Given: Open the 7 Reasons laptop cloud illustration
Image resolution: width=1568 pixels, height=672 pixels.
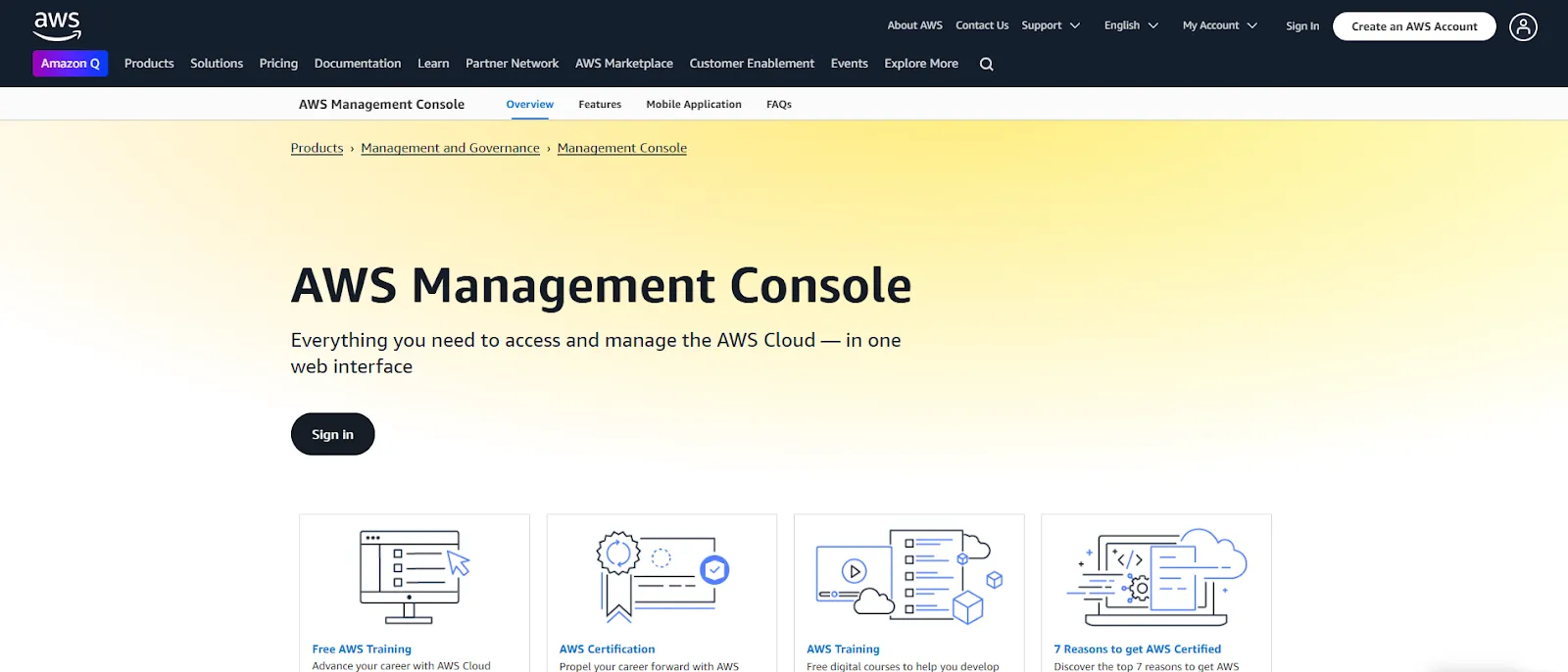Looking at the screenshot, I should pyautogui.click(x=1156, y=577).
